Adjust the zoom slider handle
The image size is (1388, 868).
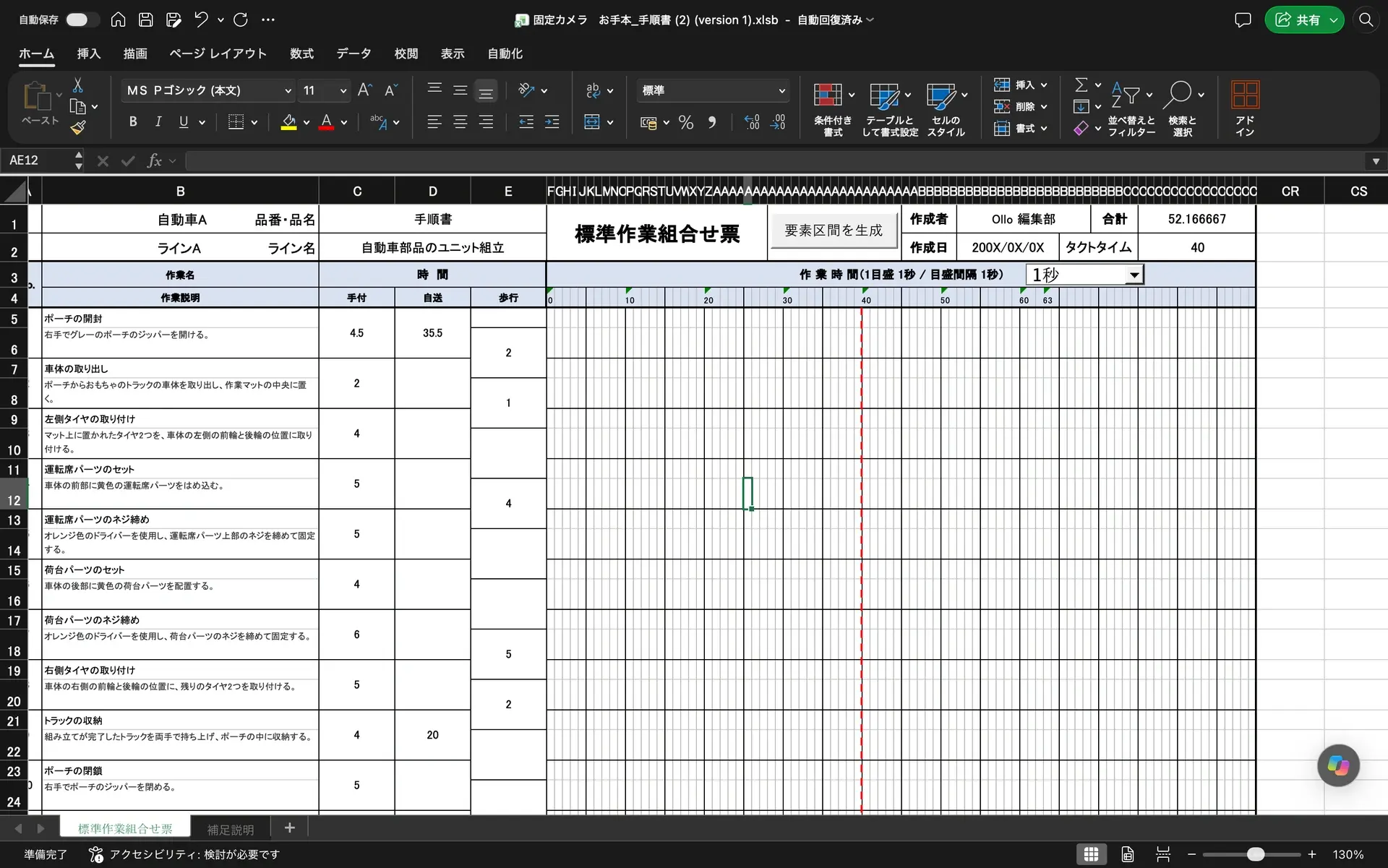click(1256, 854)
